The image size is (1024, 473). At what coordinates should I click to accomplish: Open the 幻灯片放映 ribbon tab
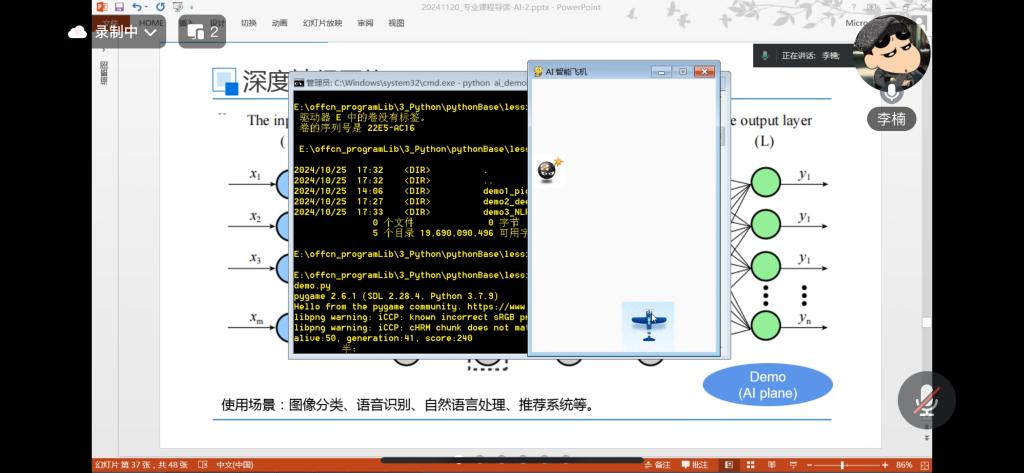coord(321,22)
